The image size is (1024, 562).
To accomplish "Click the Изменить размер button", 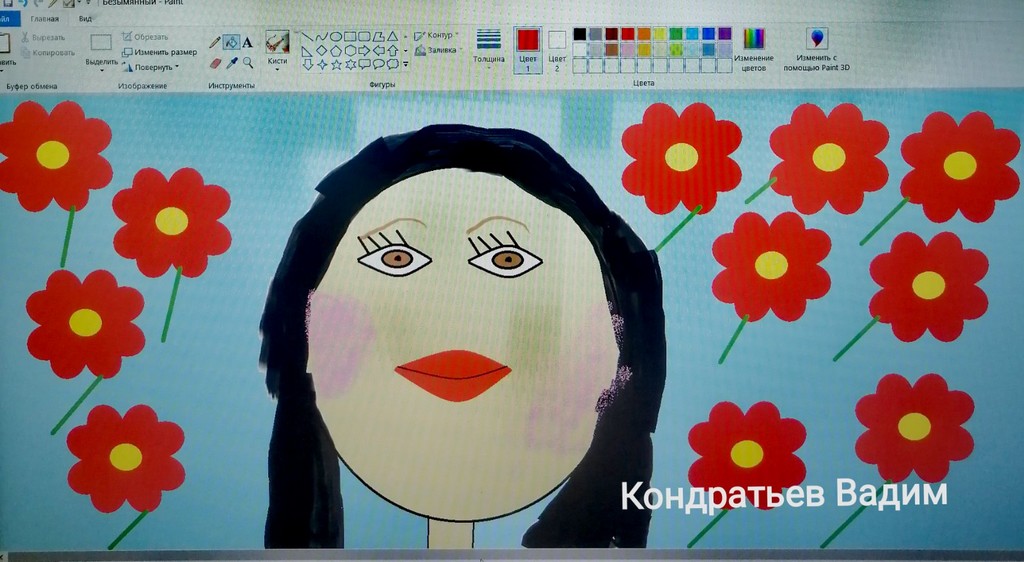I will pos(160,52).
